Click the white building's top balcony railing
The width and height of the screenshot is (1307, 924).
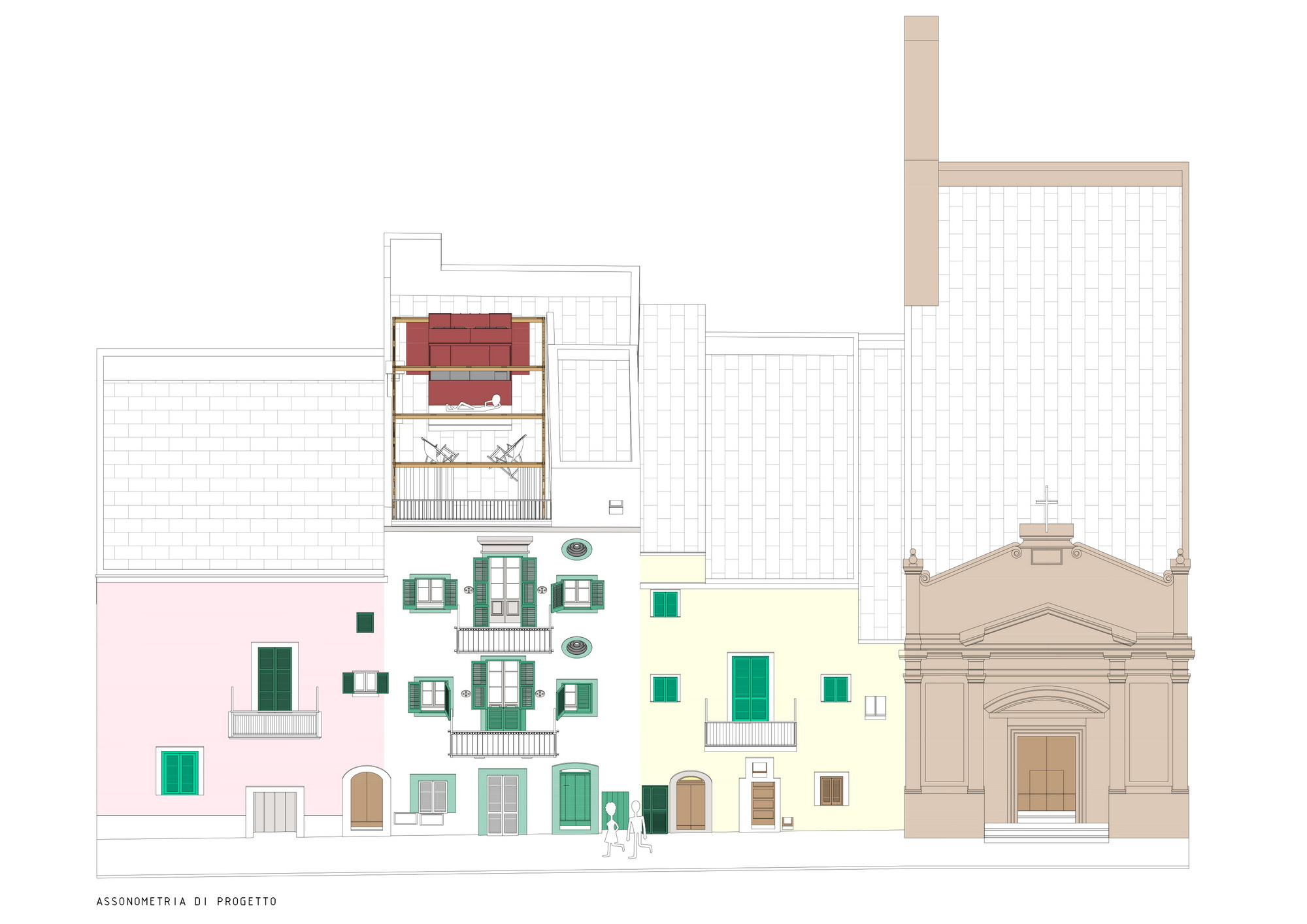pyautogui.click(x=503, y=640)
